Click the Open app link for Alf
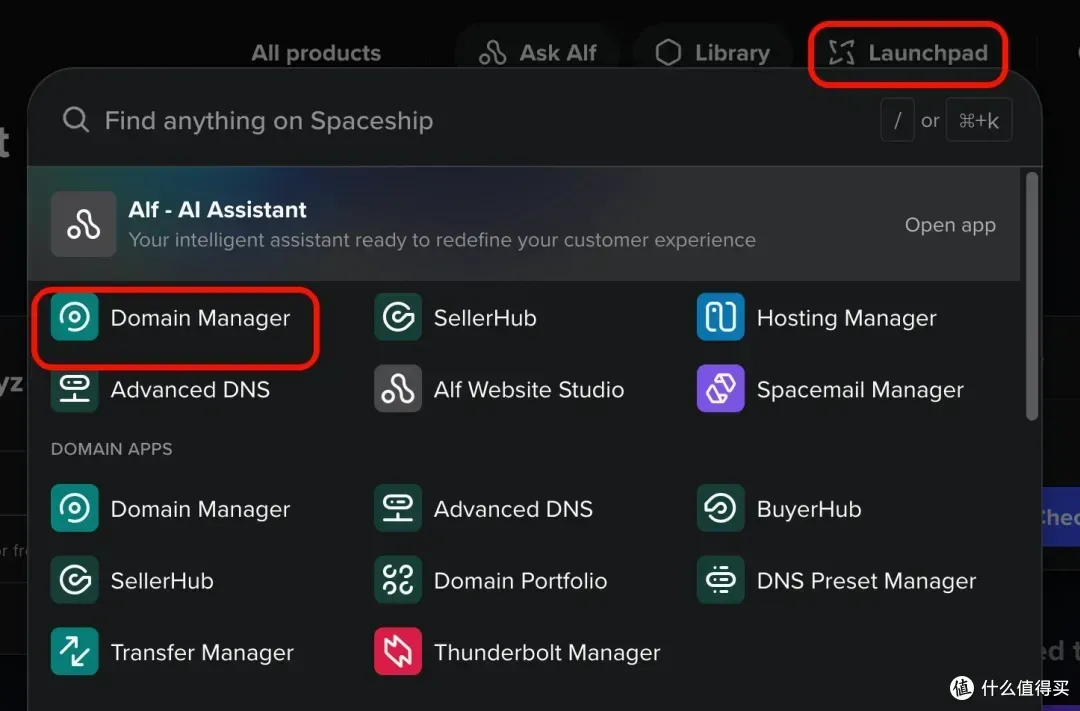This screenshot has height=711, width=1080. (x=950, y=225)
